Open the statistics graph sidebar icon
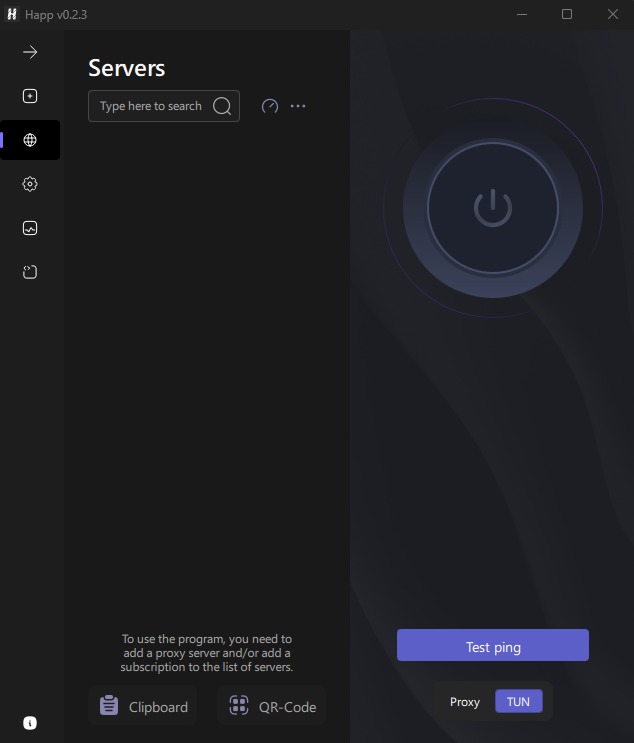 (x=30, y=228)
